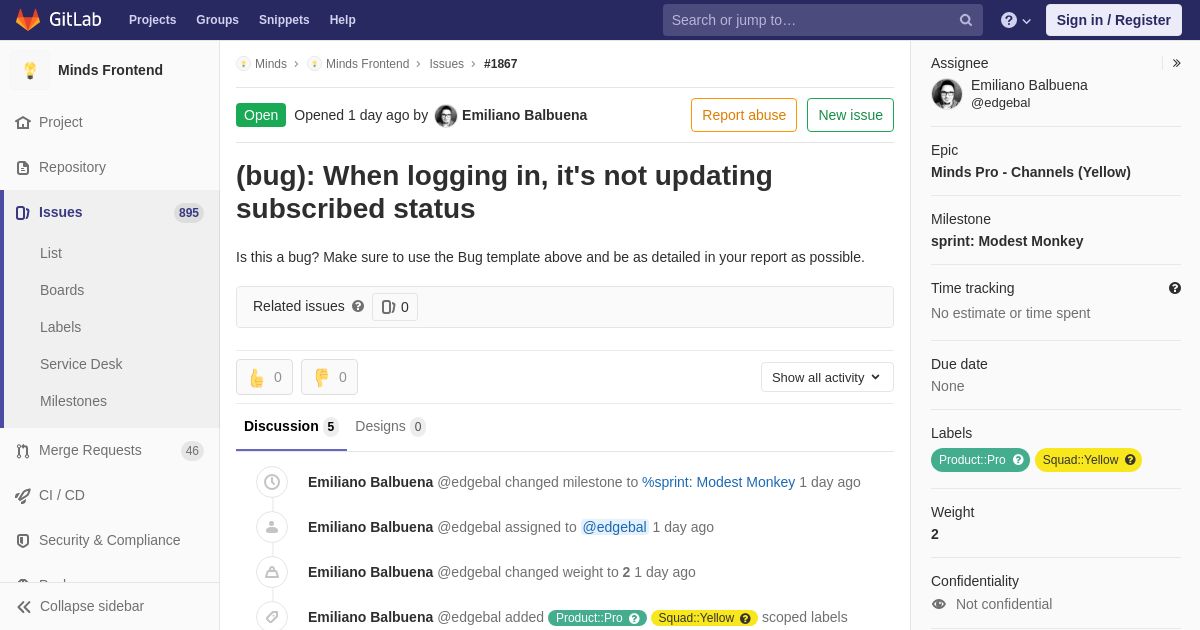
Task: Click the Product::Pro label help icon in sidebar
Action: point(1018,460)
